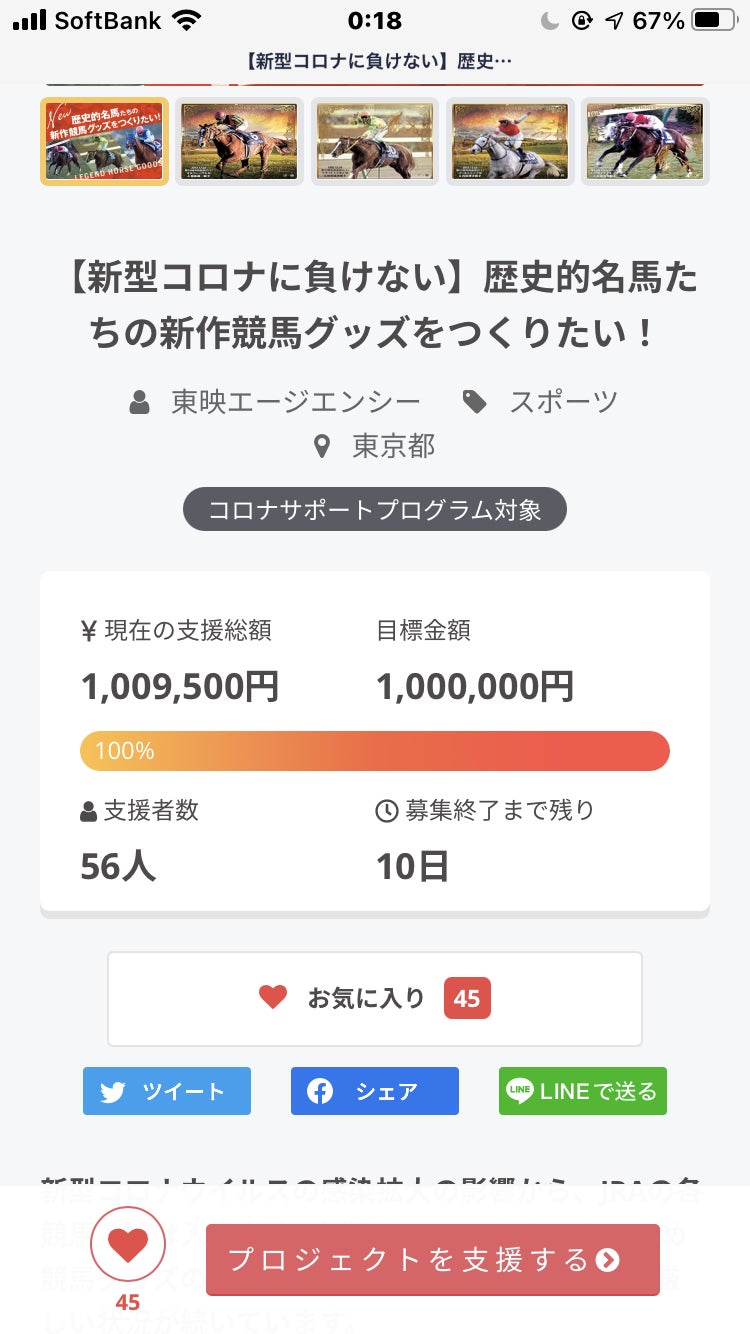The width and height of the screenshot is (750, 1334).
Task: Click the person icon beside 東映エージェンシー
Action: 140,403
